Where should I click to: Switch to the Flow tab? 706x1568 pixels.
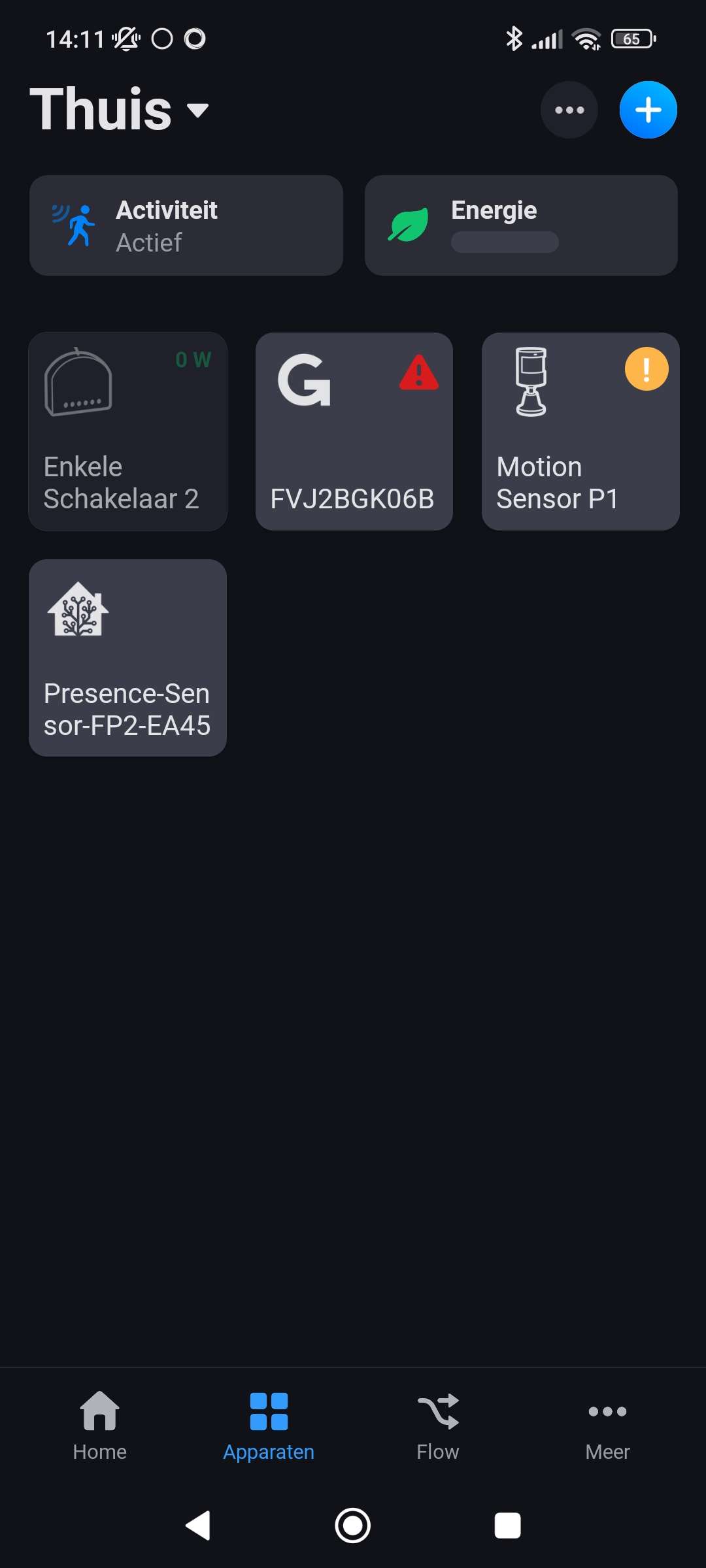(x=438, y=1426)
